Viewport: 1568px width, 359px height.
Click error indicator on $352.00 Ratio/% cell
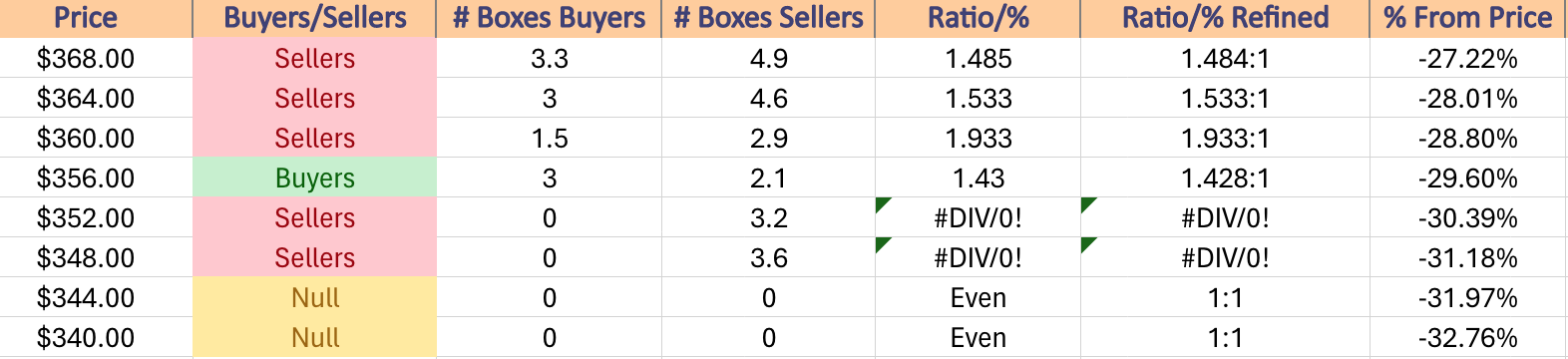(x=882, y=204)
